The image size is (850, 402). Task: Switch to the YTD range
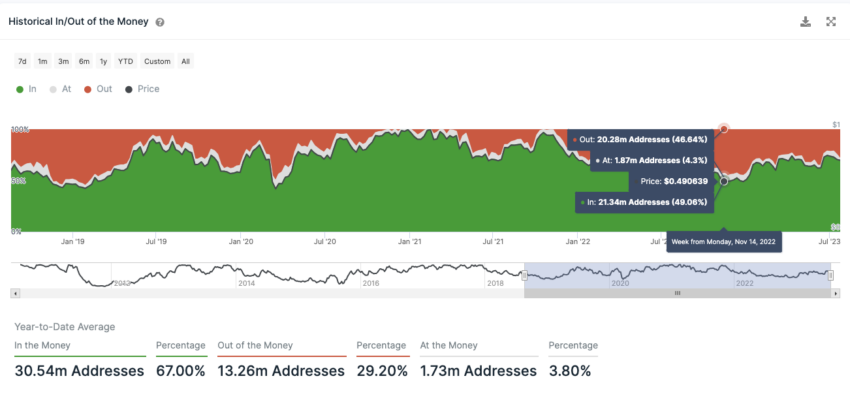(x=125, y=61)
